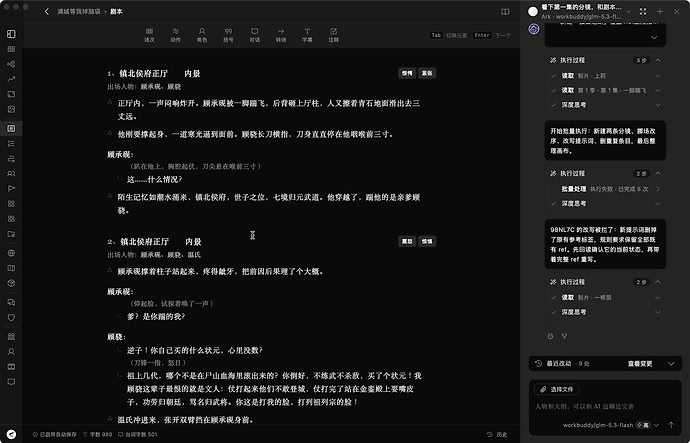Click the clock icon below the last response
The image size is (690, 443).
[x=551, y=336]
